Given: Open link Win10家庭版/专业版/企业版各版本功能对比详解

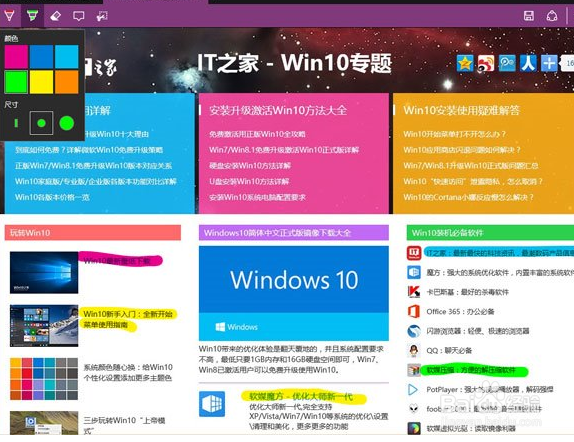Looking at the screenshot, I should coord(96,181).
